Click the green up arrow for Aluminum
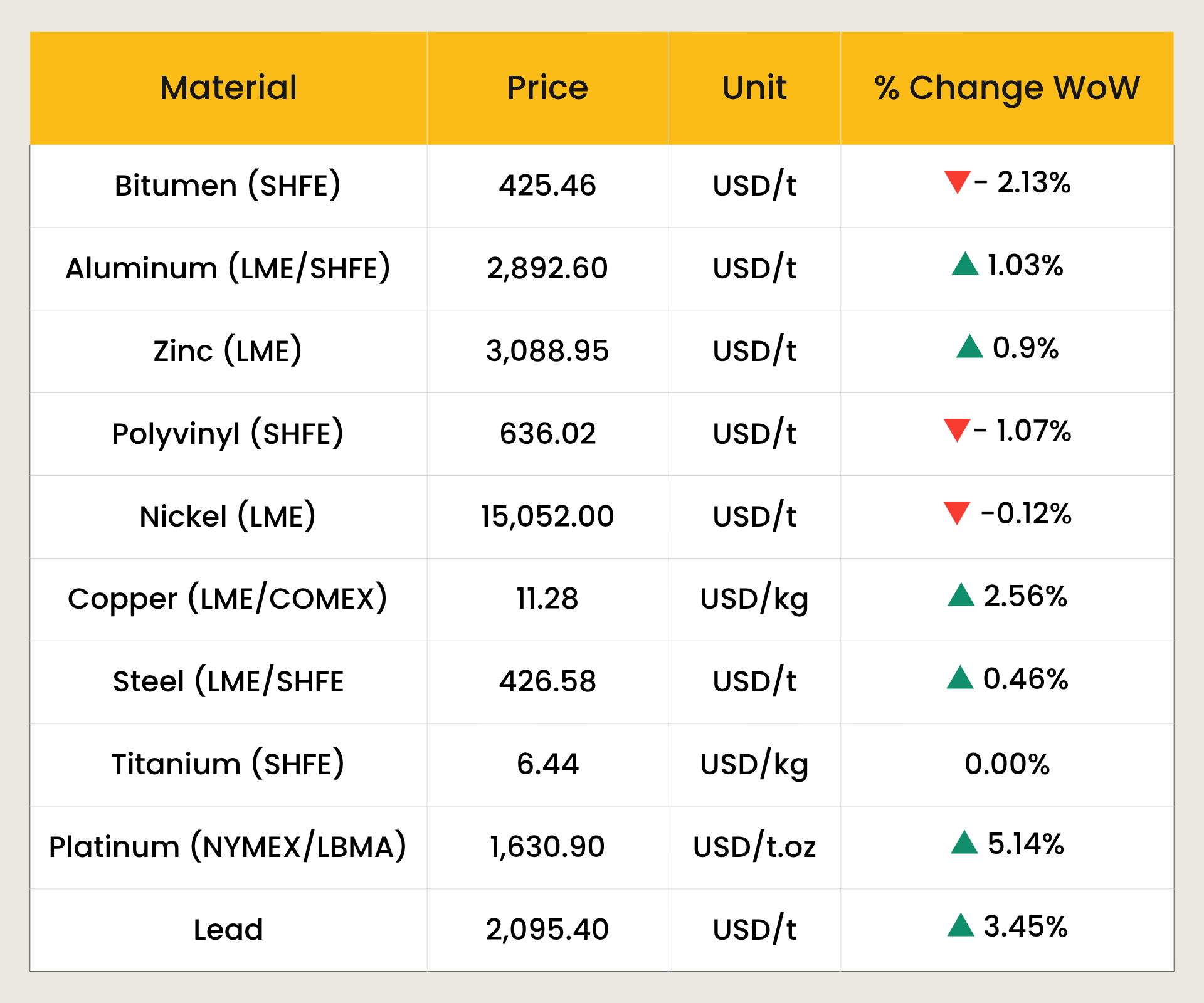The image size is (1204, 1003). (965, 265)
